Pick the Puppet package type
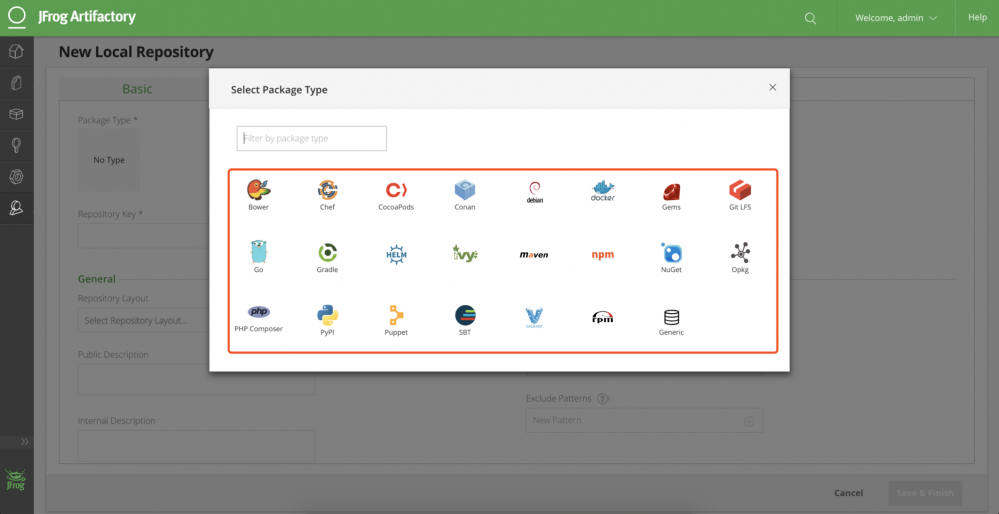Screen dimensions: 999x514 [x=396, y=320]
